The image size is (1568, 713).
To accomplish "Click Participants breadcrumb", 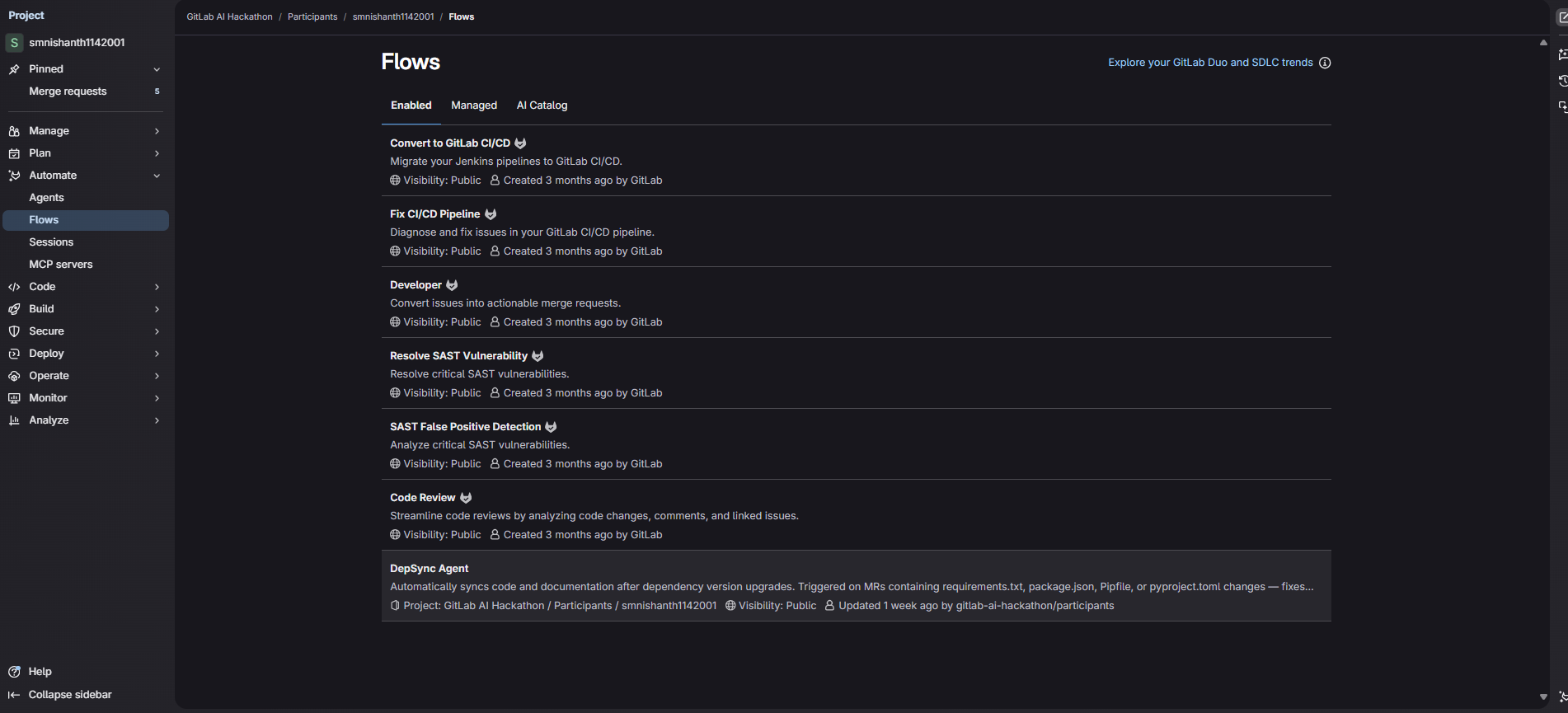I will (312, 16).
